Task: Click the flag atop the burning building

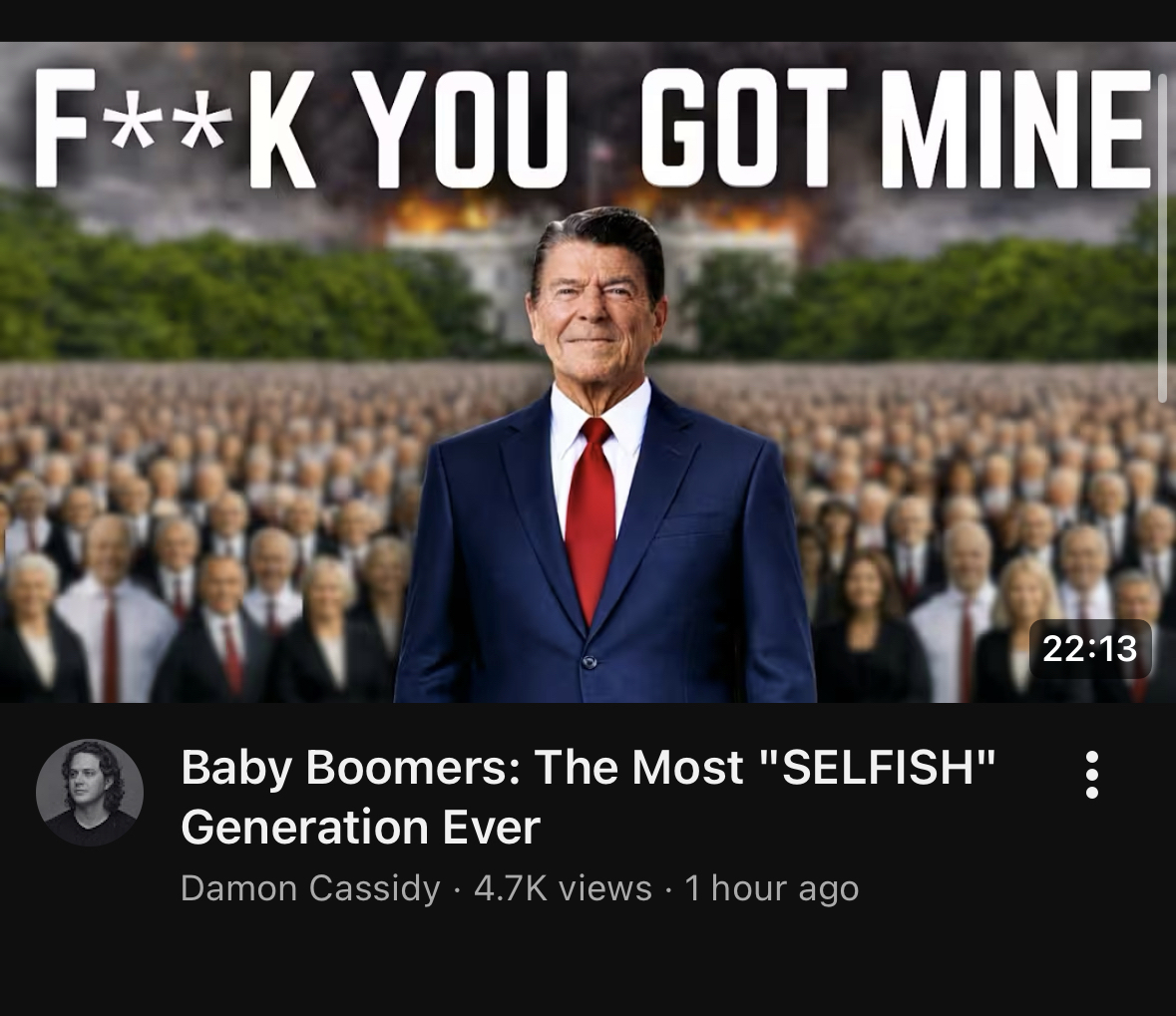Action: [600, 153]
